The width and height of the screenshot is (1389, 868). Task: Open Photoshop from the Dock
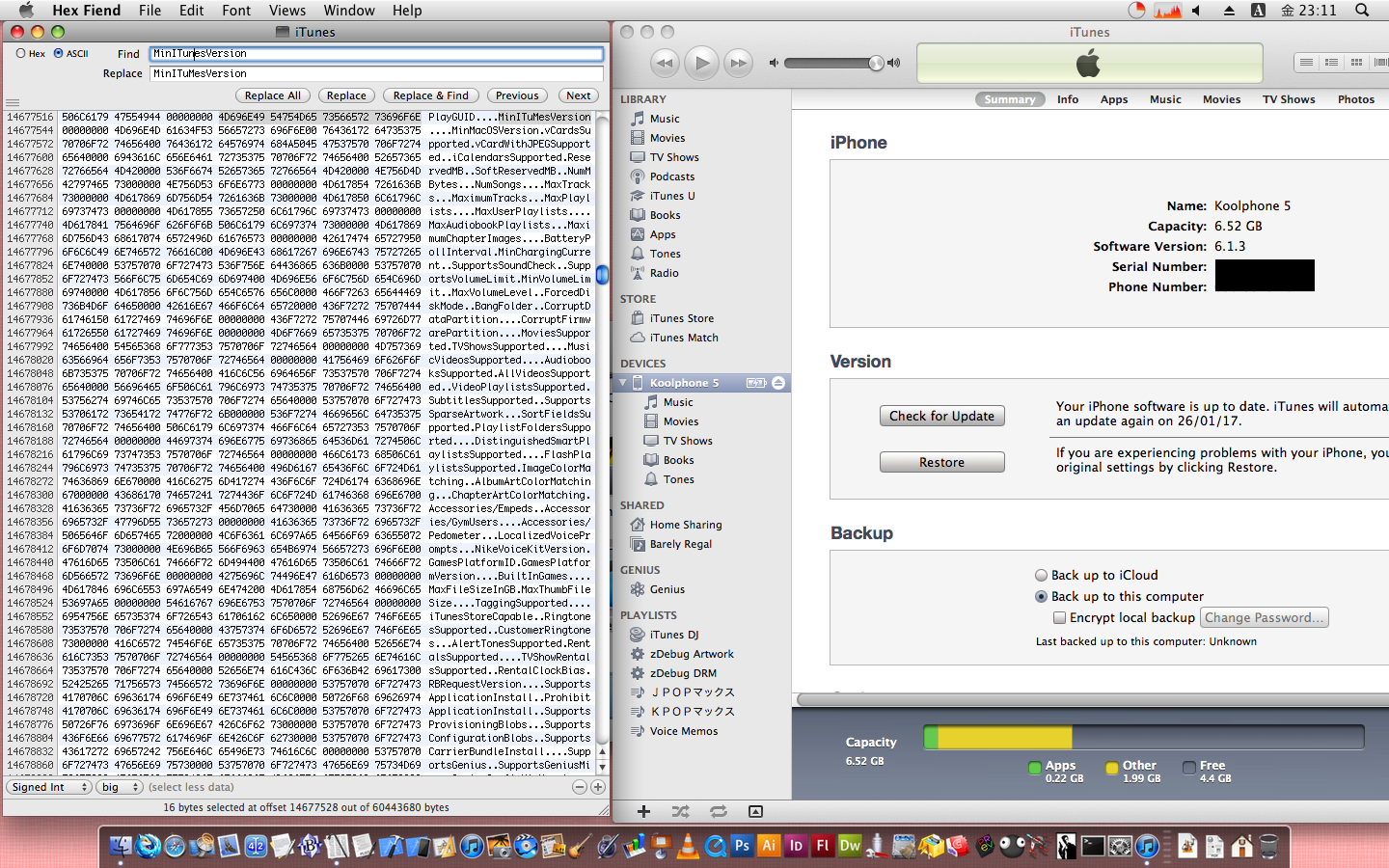(x=742, y=846)
